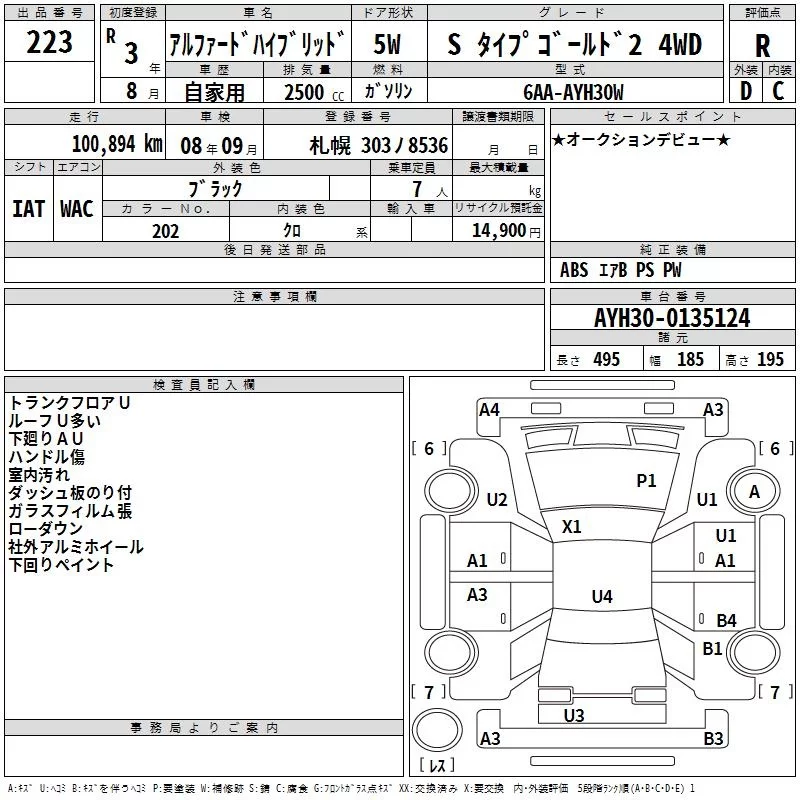This screenshot has width=800, height=800.
Task: Click seating capacity 7 人
Action: (430, 189)
